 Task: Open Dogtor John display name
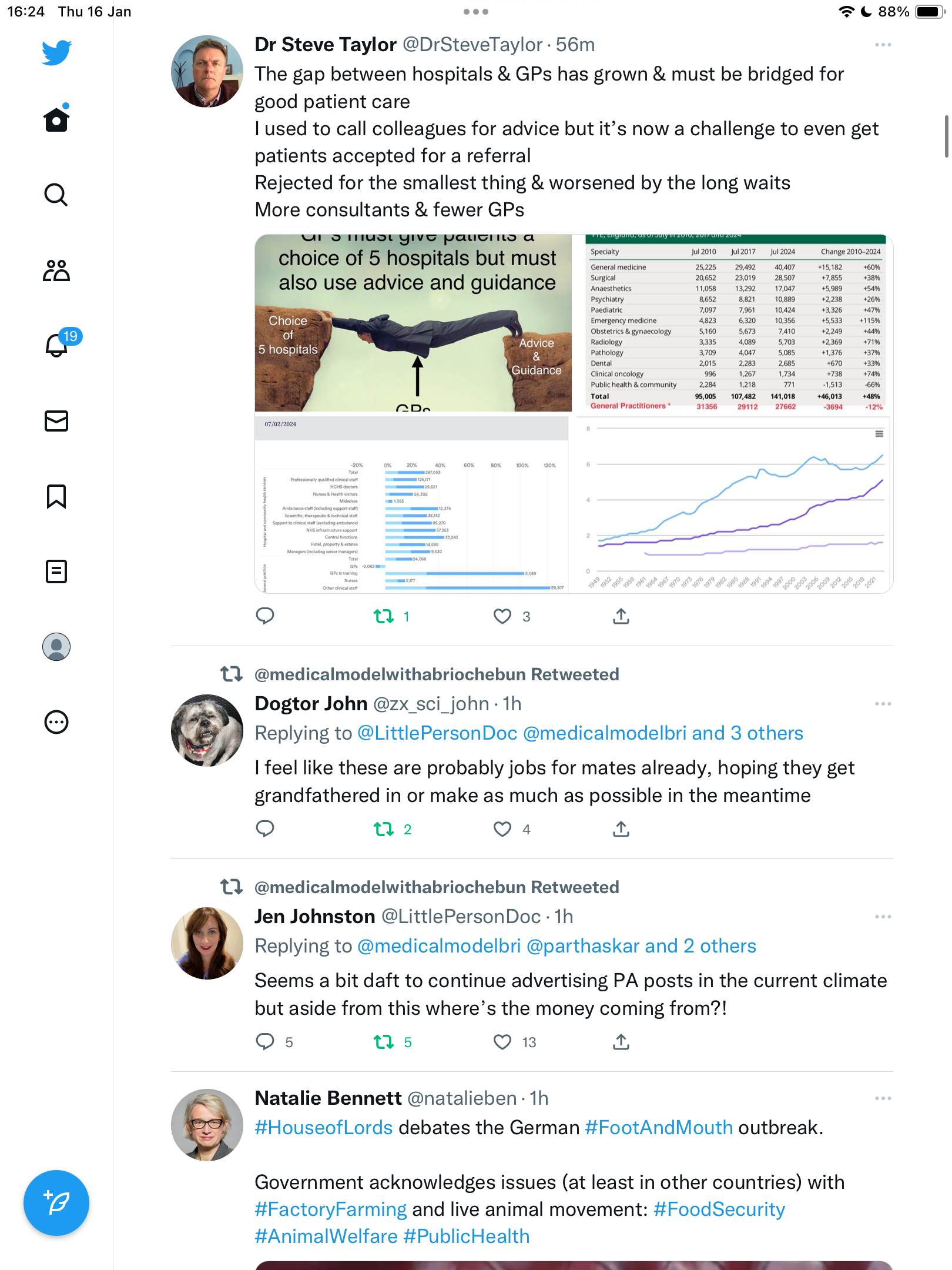coord(311,704)
